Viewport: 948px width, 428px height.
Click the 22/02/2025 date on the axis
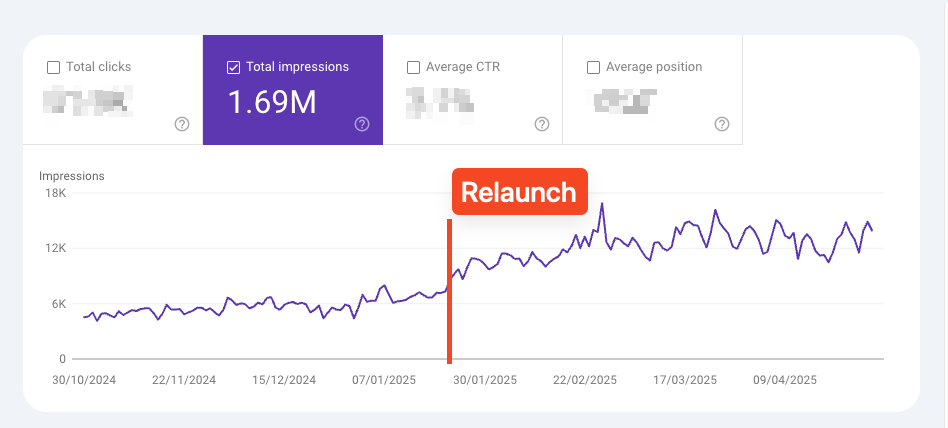point(585,380)
